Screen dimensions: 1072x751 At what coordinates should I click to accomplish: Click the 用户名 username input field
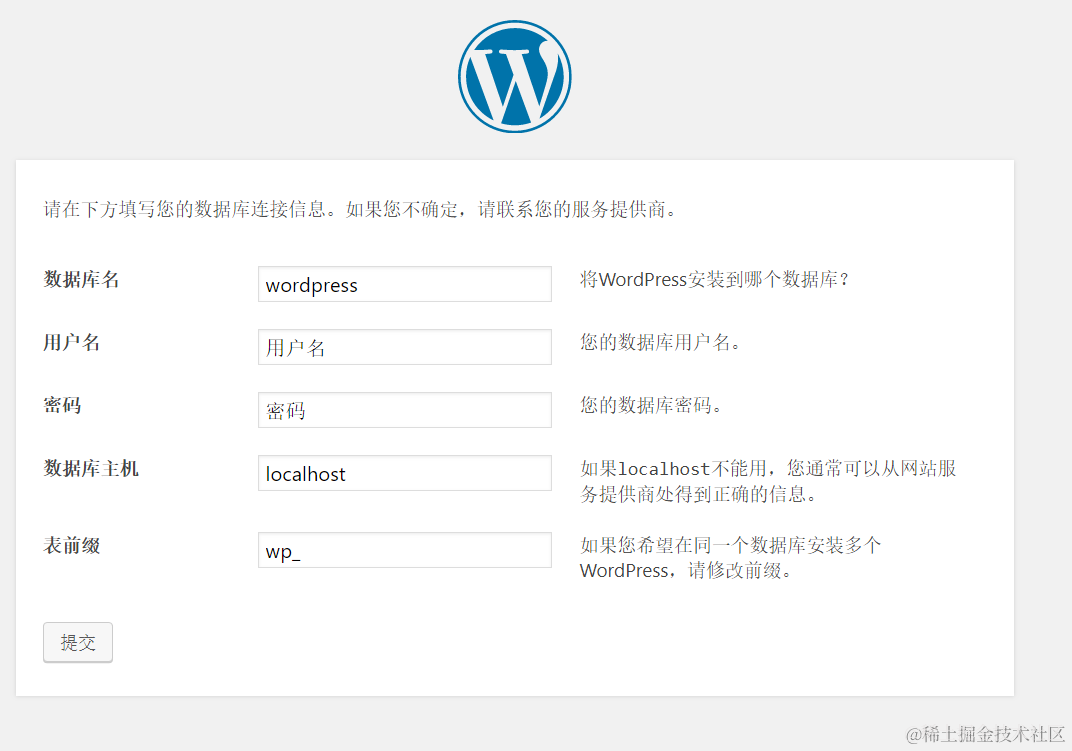405,347
